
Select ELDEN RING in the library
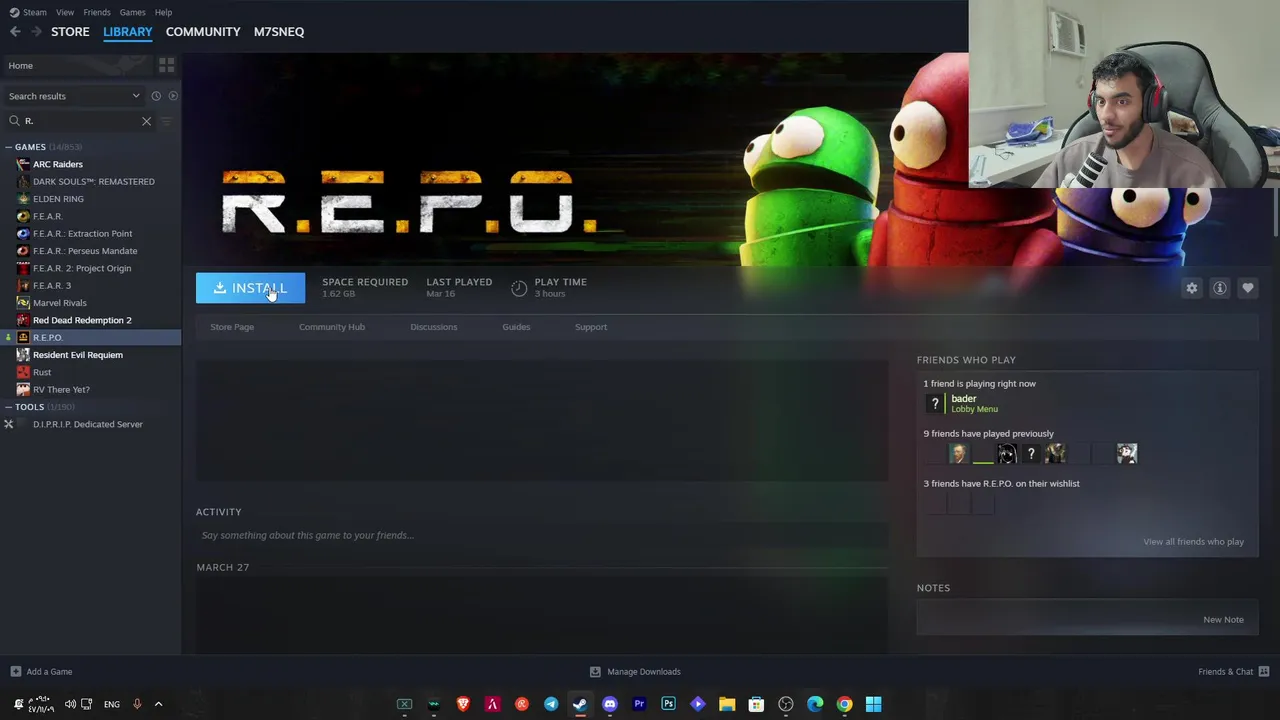click(58, 199)
